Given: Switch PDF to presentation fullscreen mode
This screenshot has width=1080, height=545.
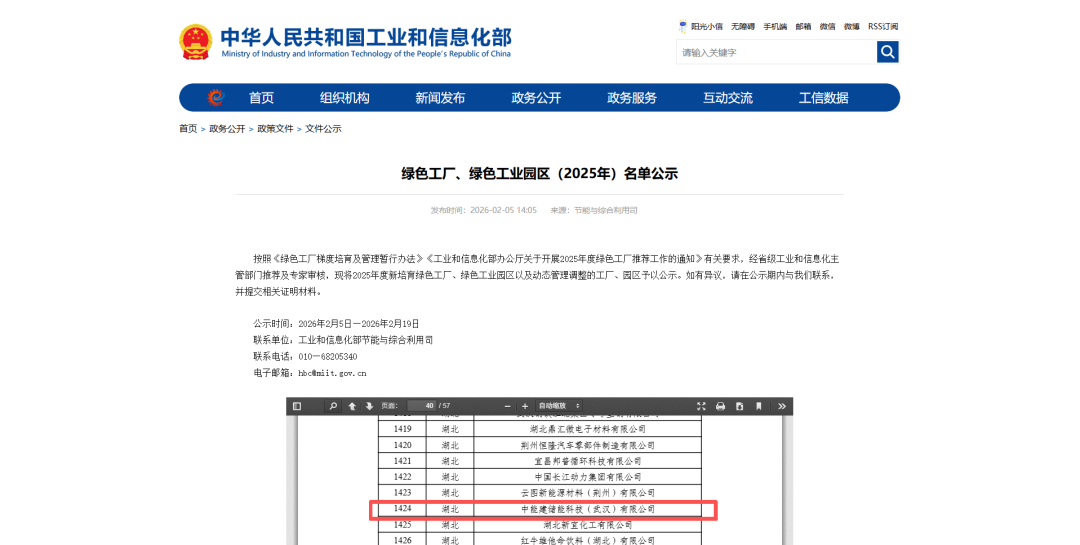Looking at the screenshot, I should [701, 406].
